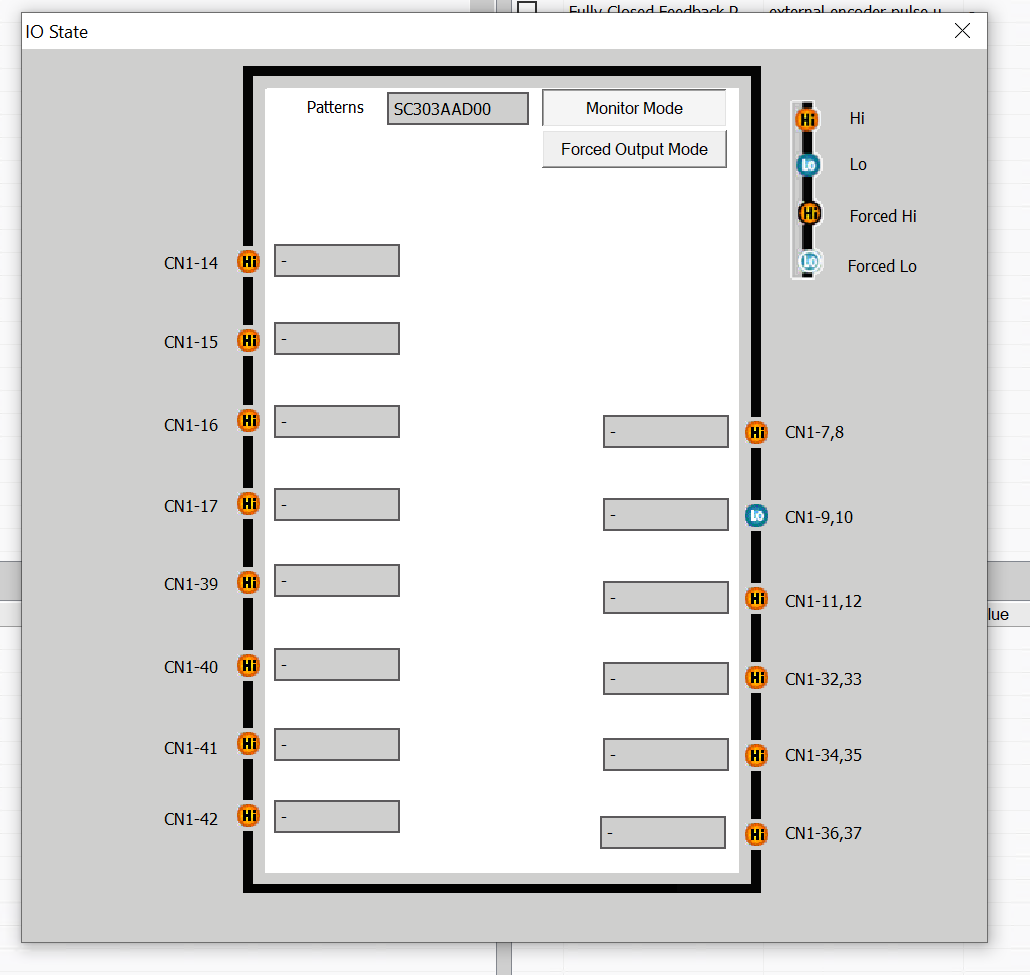Switch to Monitor Mode
Screen dimensions: 1030x975
634,108
